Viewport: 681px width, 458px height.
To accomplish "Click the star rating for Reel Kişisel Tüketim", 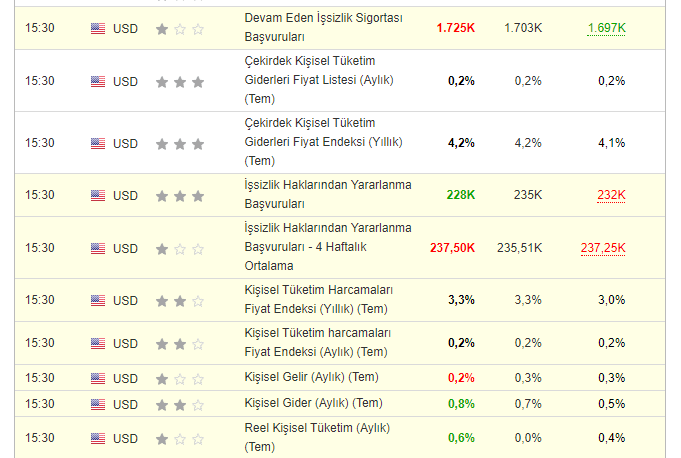I will click(180, 439).
